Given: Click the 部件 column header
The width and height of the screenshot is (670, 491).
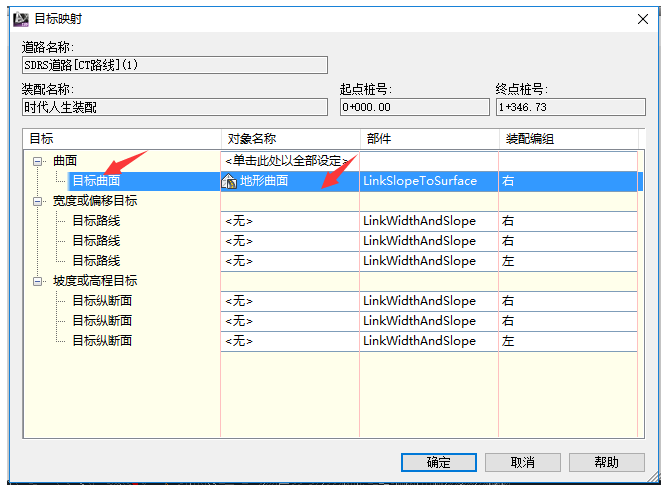Looking at the screenshot, I should pyautogui.click(x=429, y=139).
